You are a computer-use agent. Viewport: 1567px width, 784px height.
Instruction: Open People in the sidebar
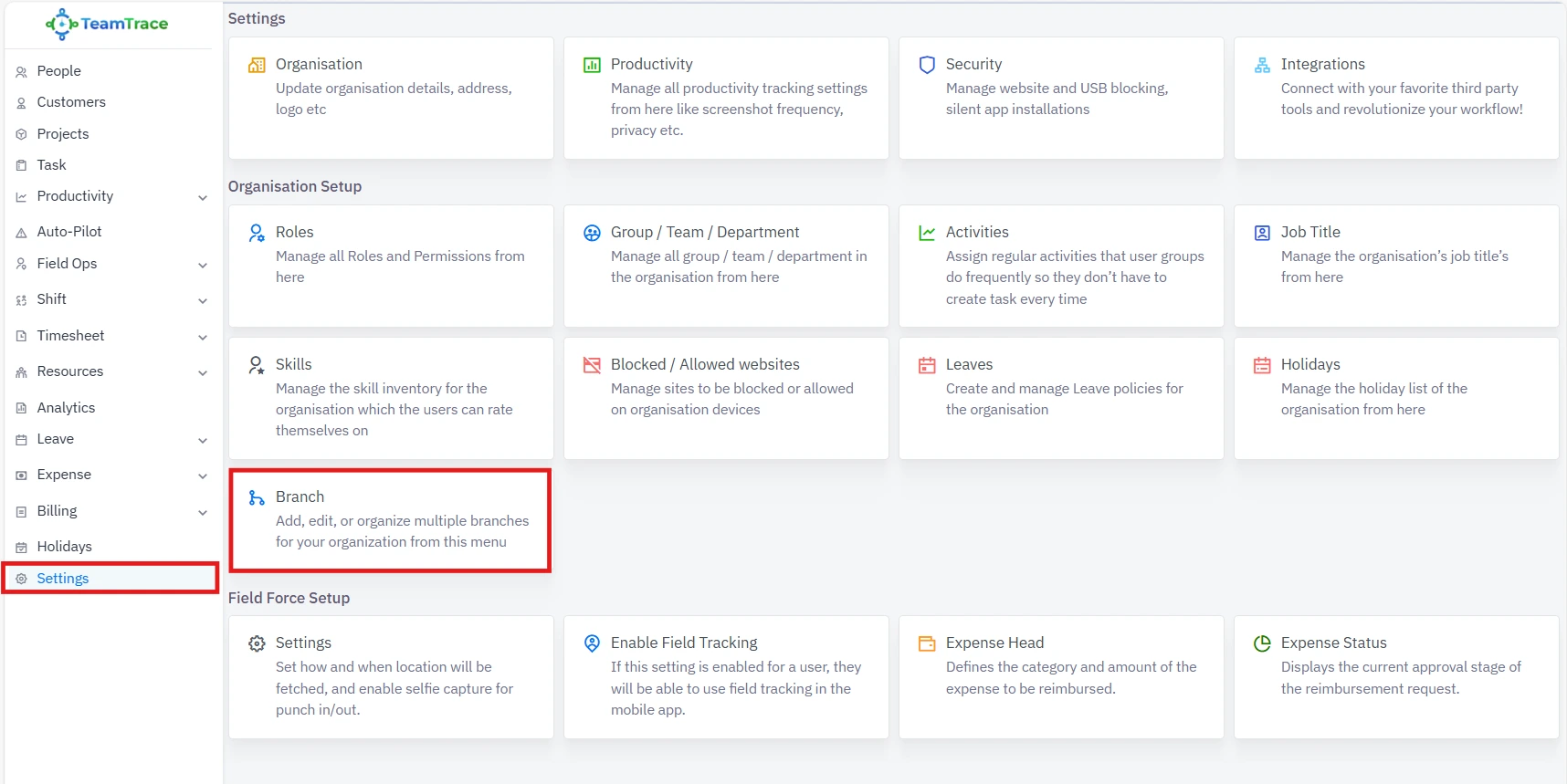pos(58,71)
